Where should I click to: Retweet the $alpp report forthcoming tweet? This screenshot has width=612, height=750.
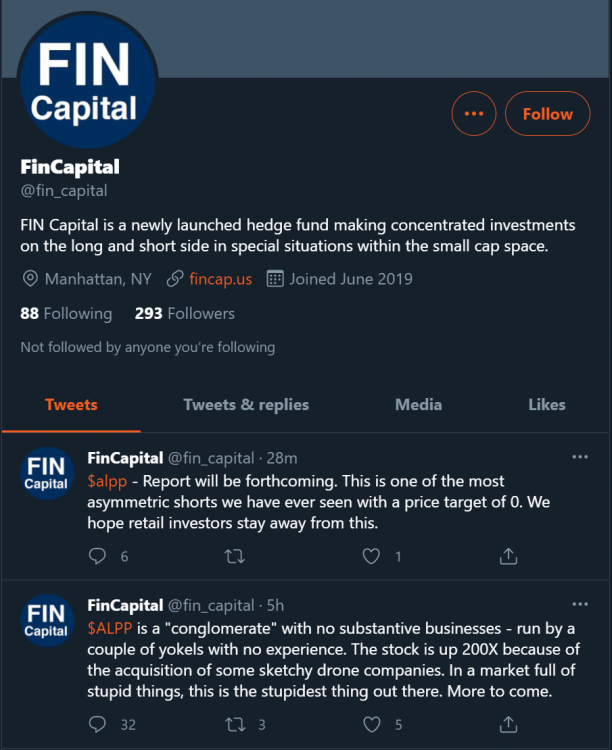(x=234, y=556)
